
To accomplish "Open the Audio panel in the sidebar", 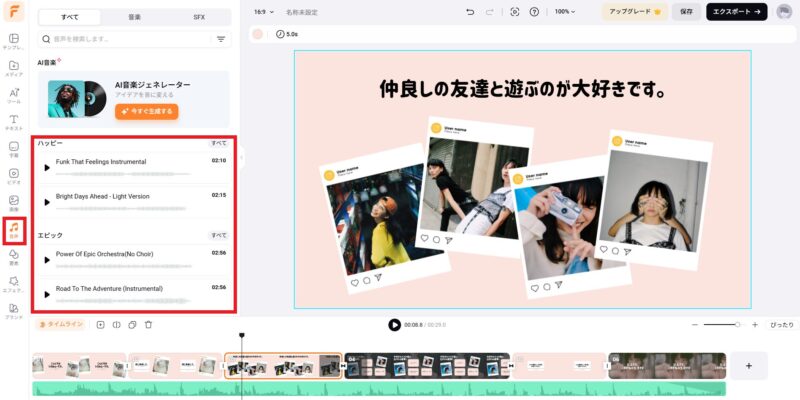I will coord(15,232).
